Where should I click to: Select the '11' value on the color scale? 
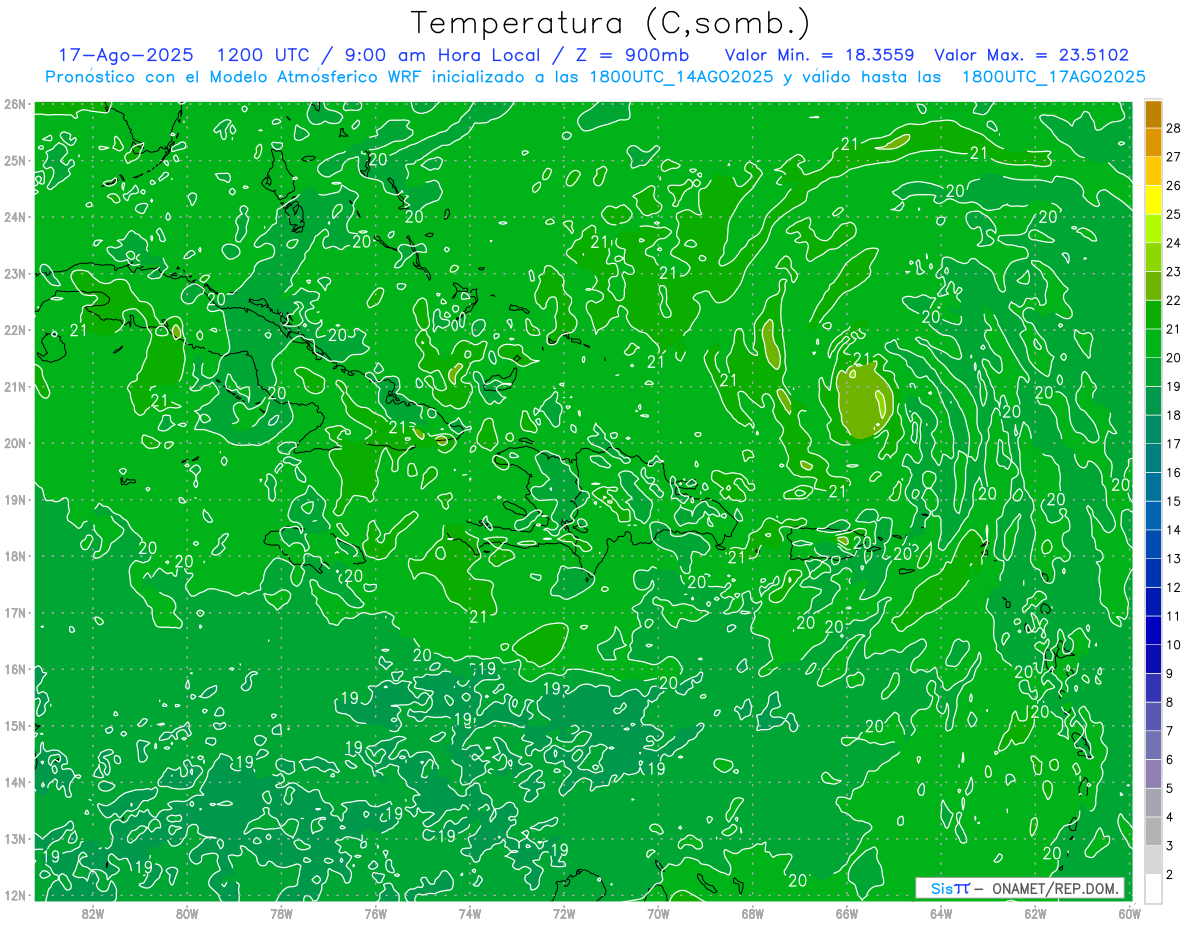click(1173, 616)
